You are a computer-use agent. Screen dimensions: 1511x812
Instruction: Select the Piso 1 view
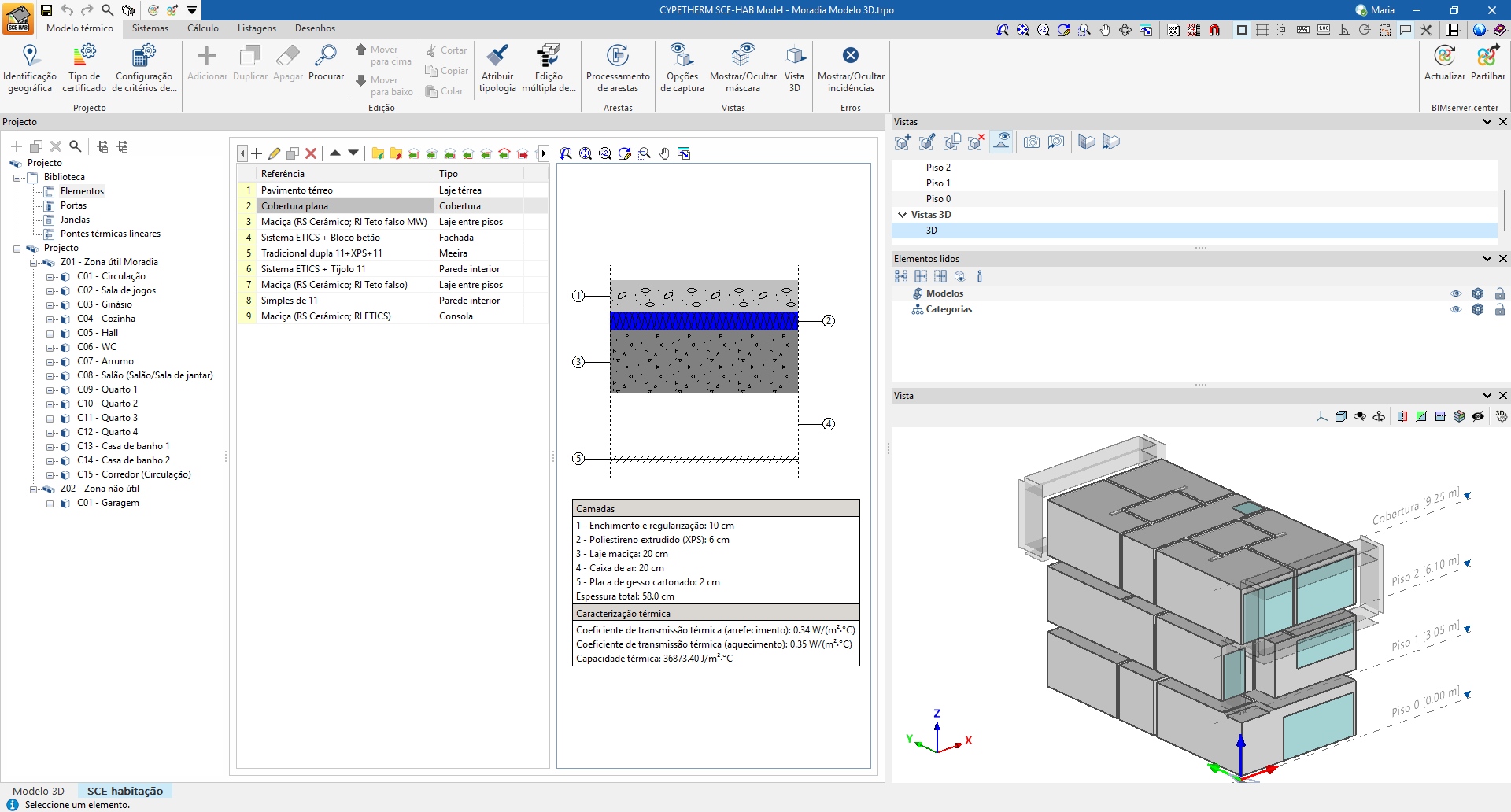pos(938,183)
